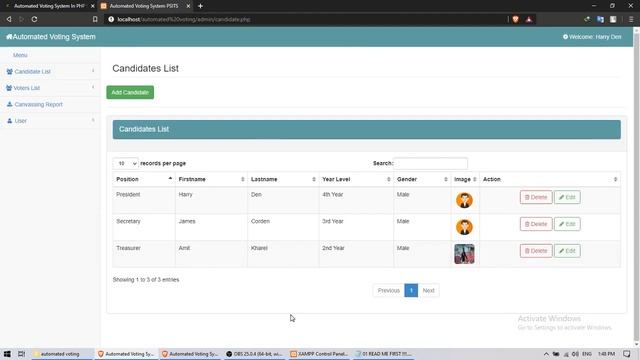This screenshot has height=360, width=640.
Task: Click the browser back arrow
Action: (9, 19)
